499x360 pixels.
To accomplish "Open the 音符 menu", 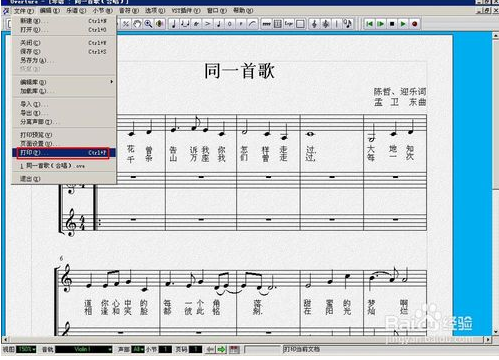I will tap(129, 11).
